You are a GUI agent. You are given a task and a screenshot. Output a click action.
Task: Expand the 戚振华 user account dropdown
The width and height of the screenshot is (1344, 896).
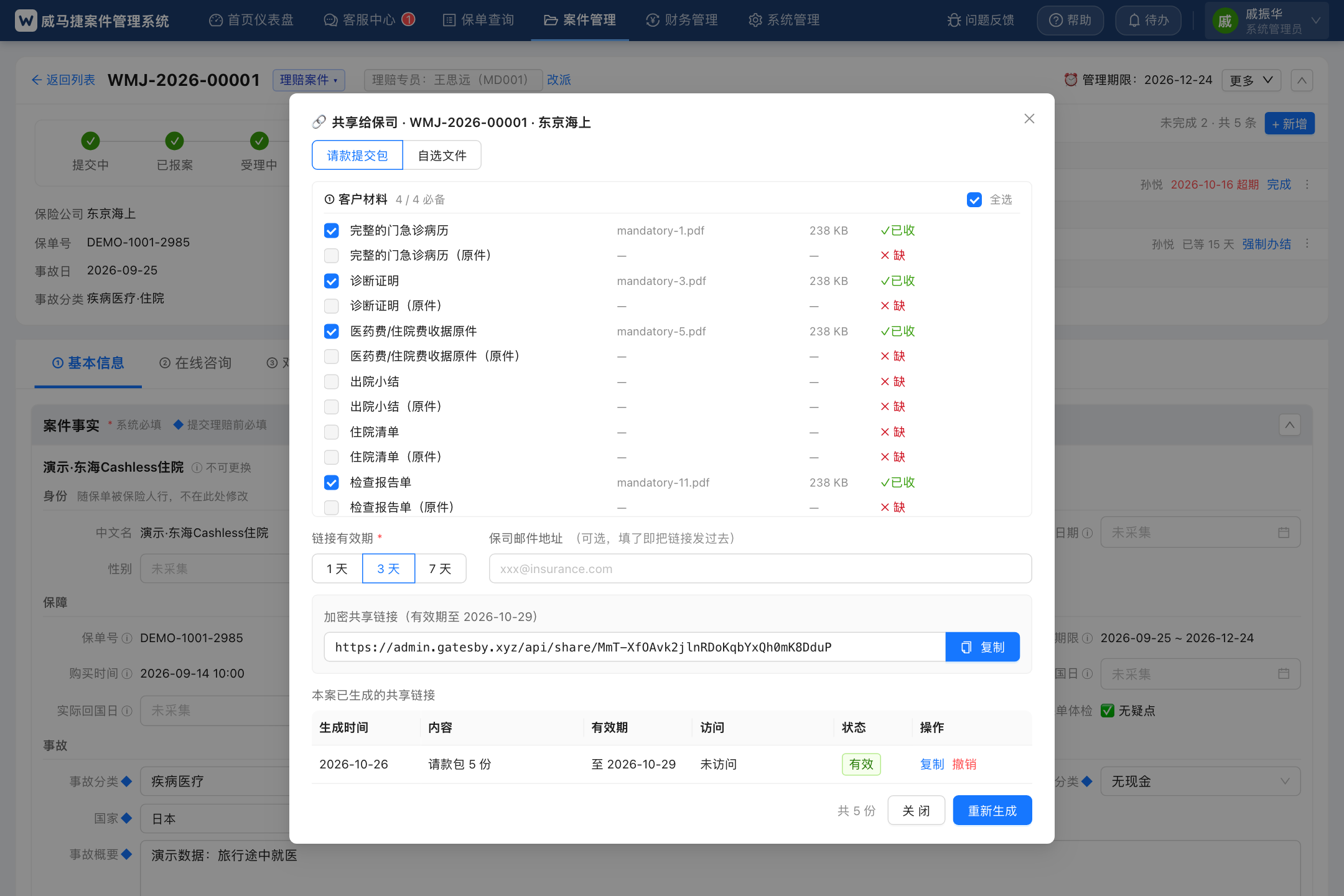click(1267, 21)
